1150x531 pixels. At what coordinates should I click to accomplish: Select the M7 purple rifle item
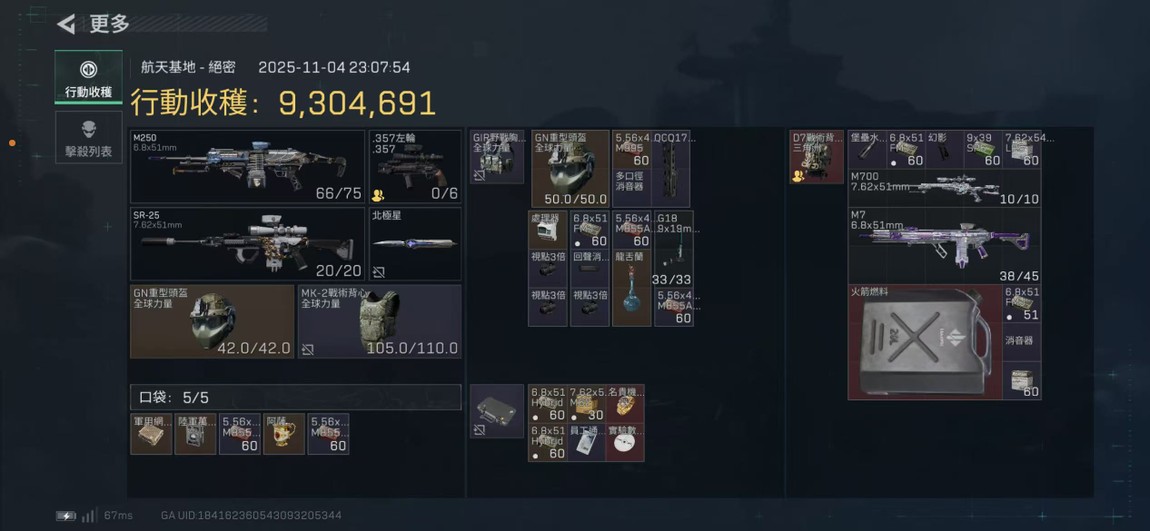point(945,246)
